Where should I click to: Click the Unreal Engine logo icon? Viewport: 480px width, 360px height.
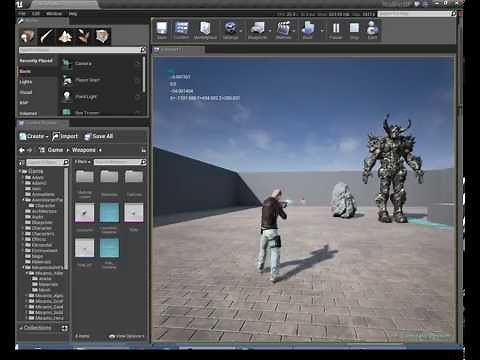point(20,4)
